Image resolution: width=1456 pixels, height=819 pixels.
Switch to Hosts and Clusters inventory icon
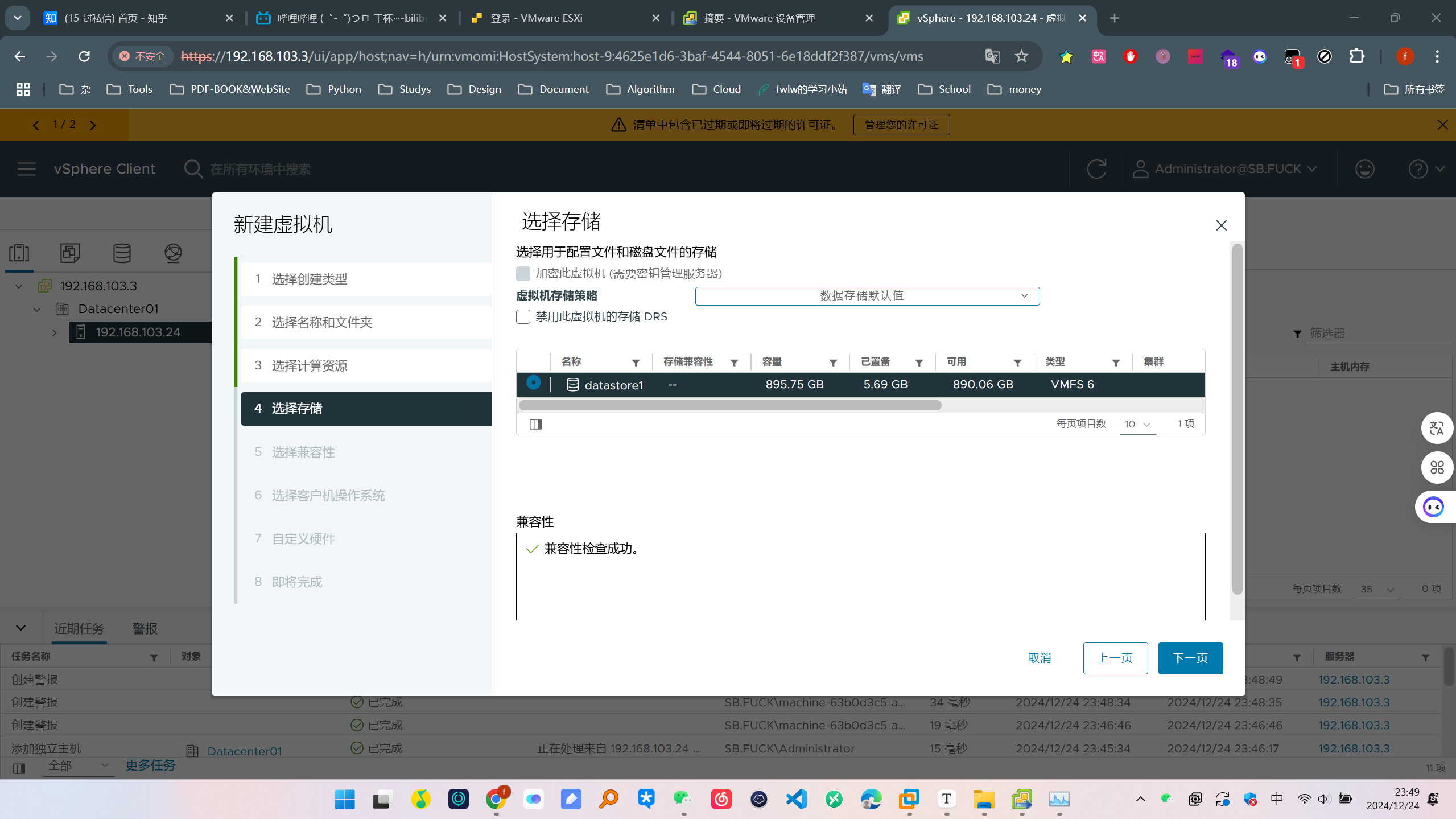19,253
